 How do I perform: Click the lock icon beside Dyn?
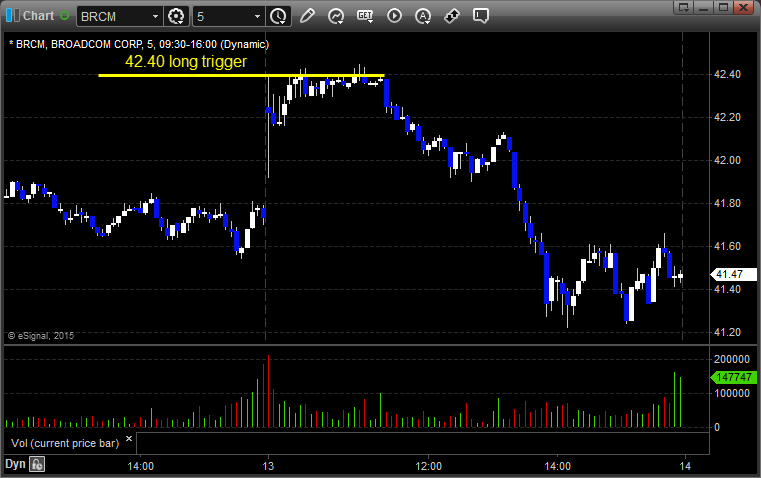click(37, 464)
